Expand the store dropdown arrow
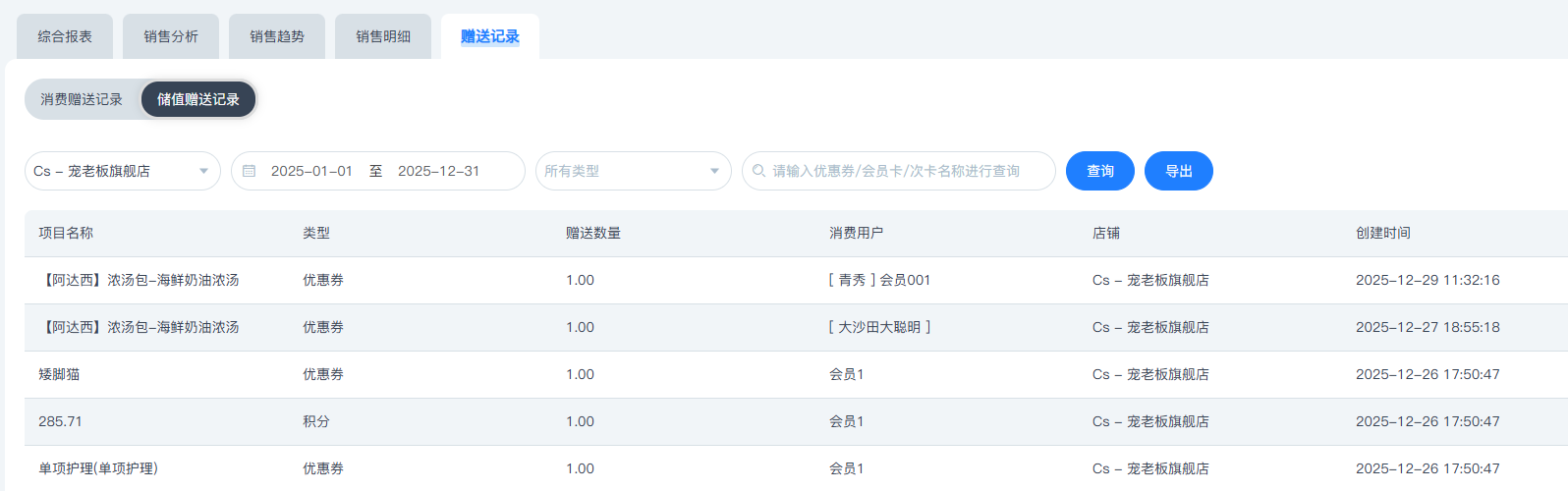 click(x=203, y=171)
